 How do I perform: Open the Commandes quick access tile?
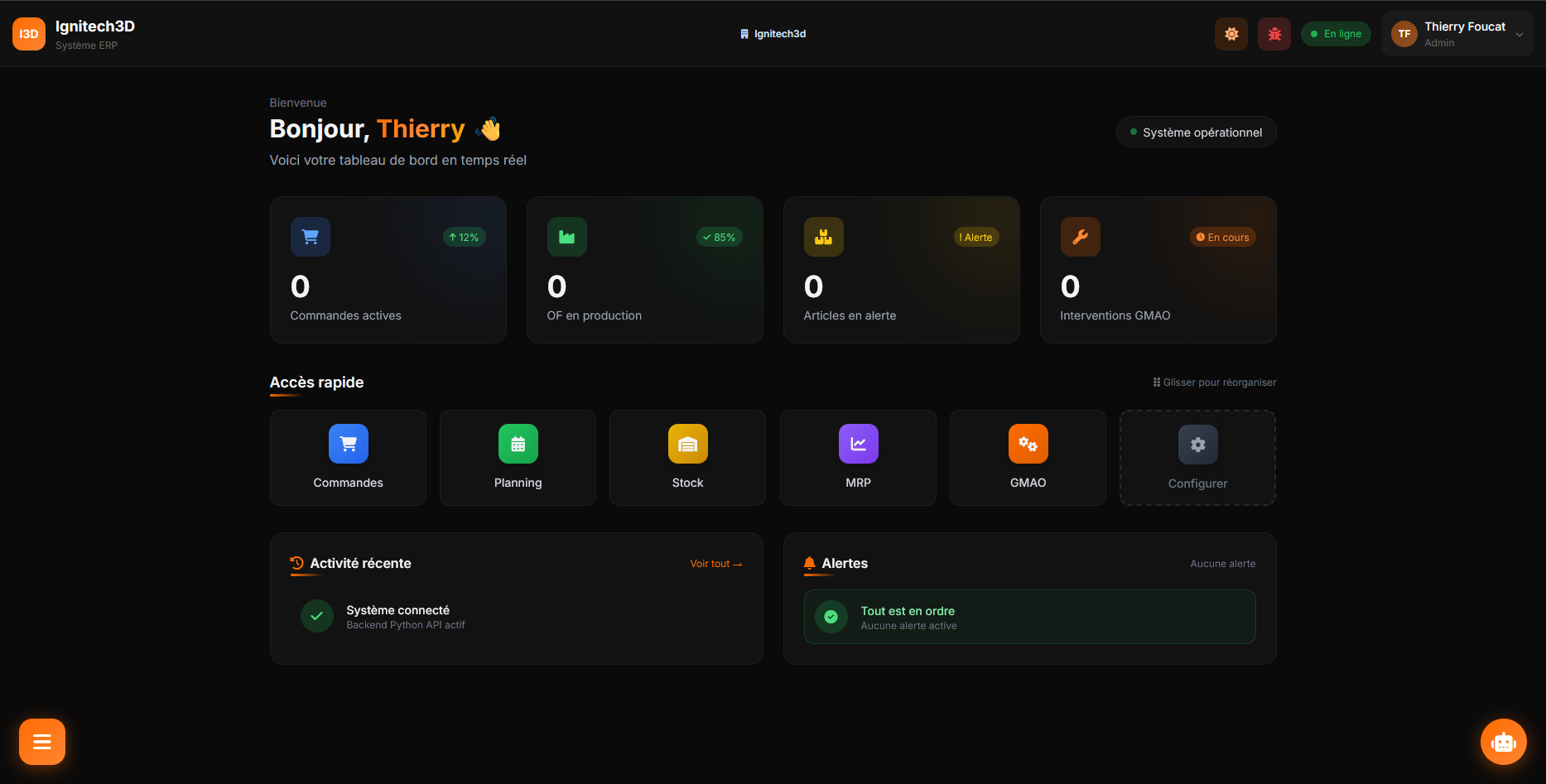click(348, 458)
